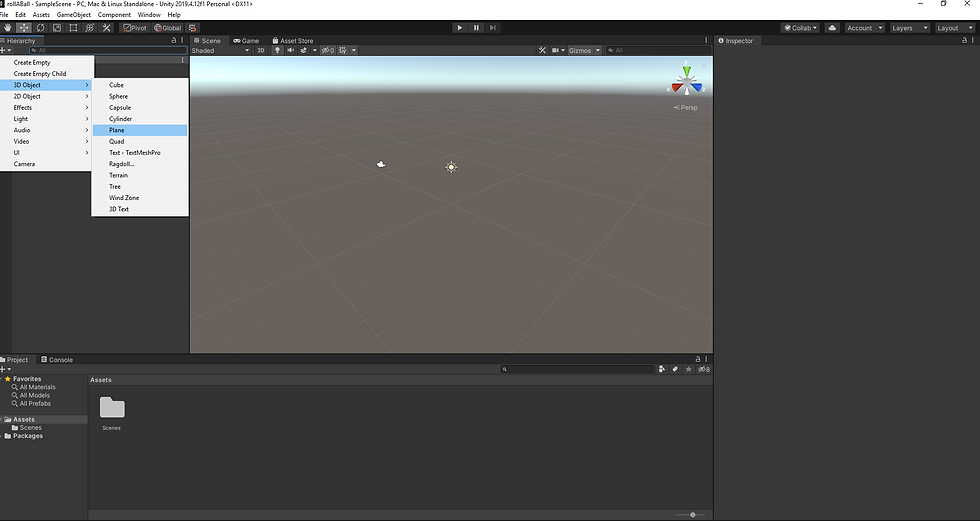Expand the Effects submenu
The width and height of the screenshot is (980, 521).
47,107
